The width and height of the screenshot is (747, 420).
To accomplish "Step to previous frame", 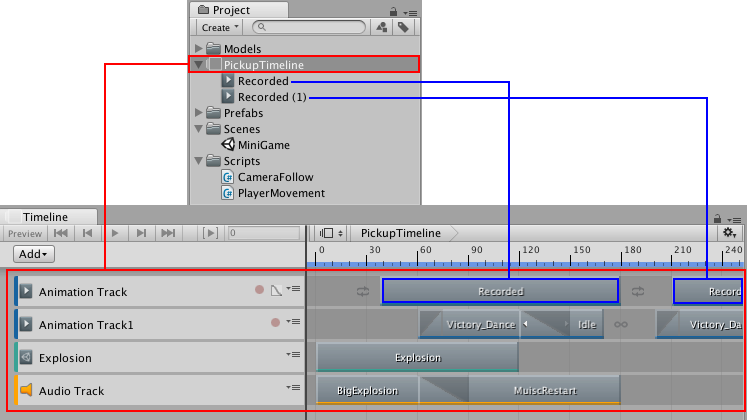I will (87, 233).
